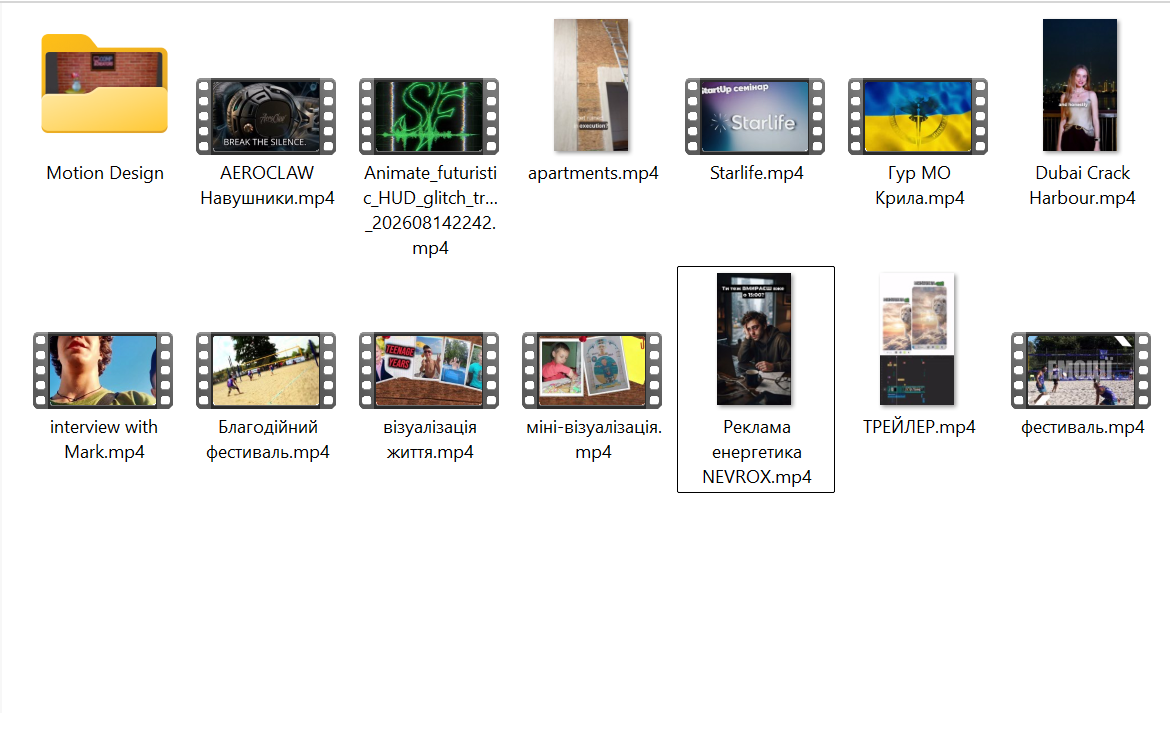This screenshot has width=1170, height=750.
Task: Select the Благодійний фестиваль video thumbnail
Action: 266,370
